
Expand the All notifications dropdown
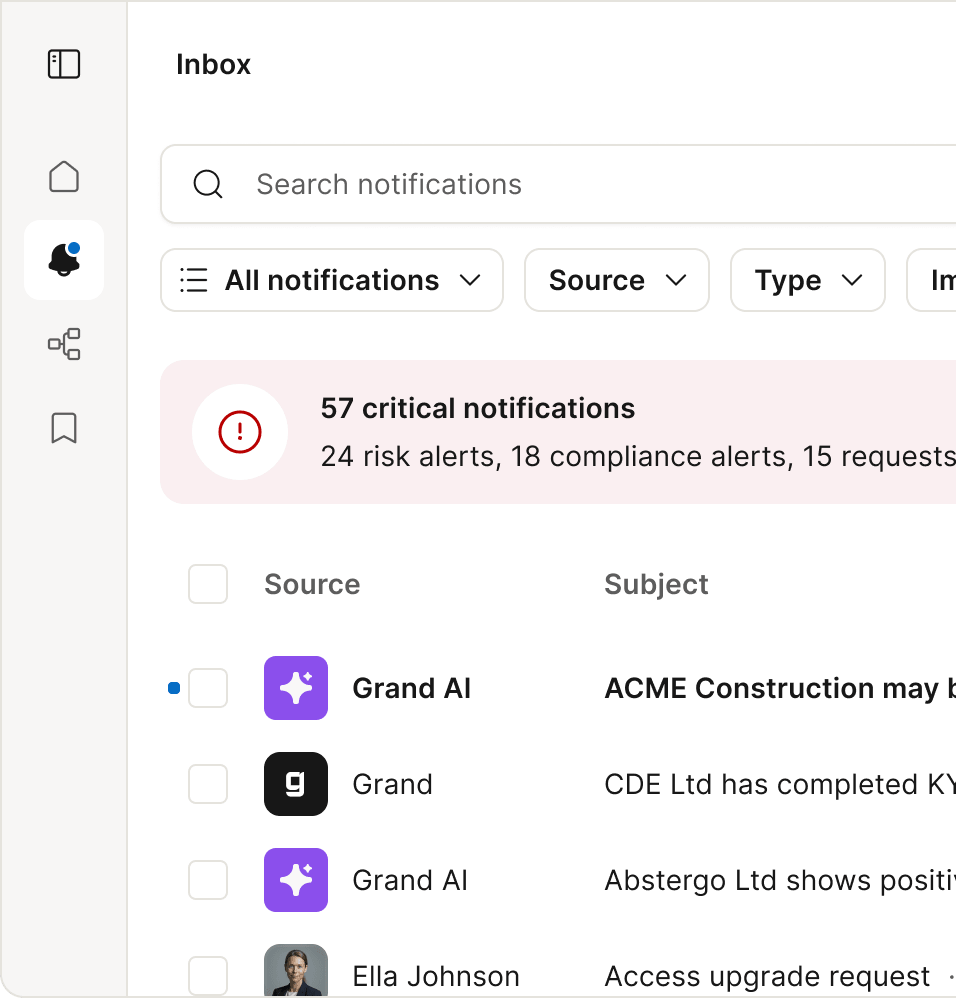click(332, 280)
